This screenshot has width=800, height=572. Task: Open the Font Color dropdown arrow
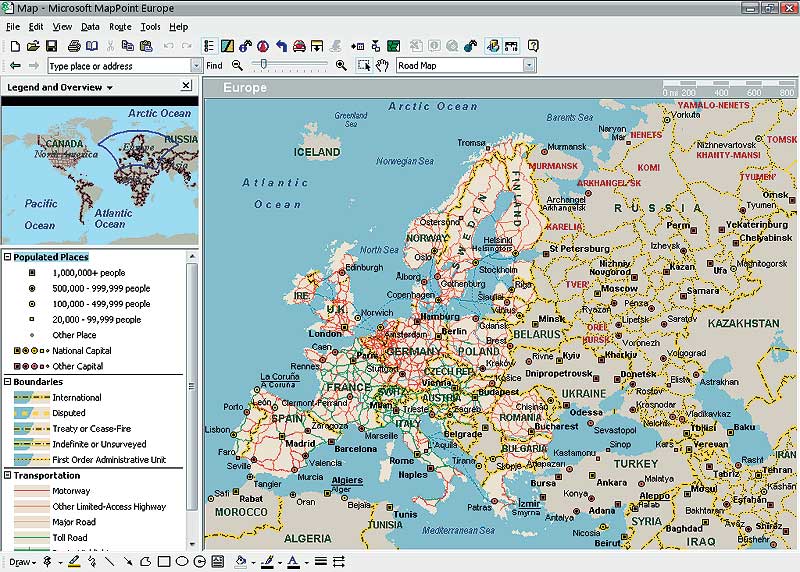306,563
